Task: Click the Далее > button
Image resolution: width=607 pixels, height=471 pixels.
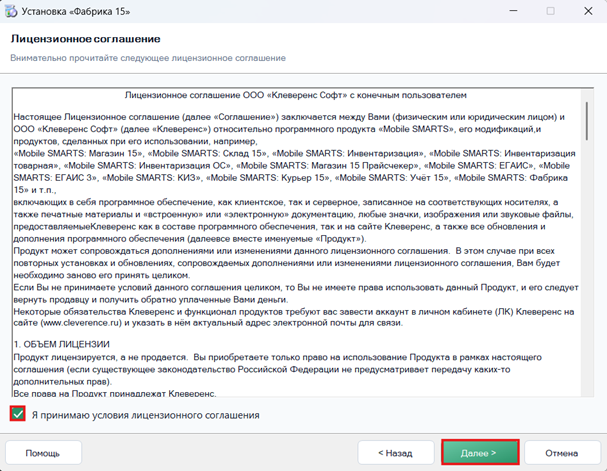Action: click(x=480, y=452)
